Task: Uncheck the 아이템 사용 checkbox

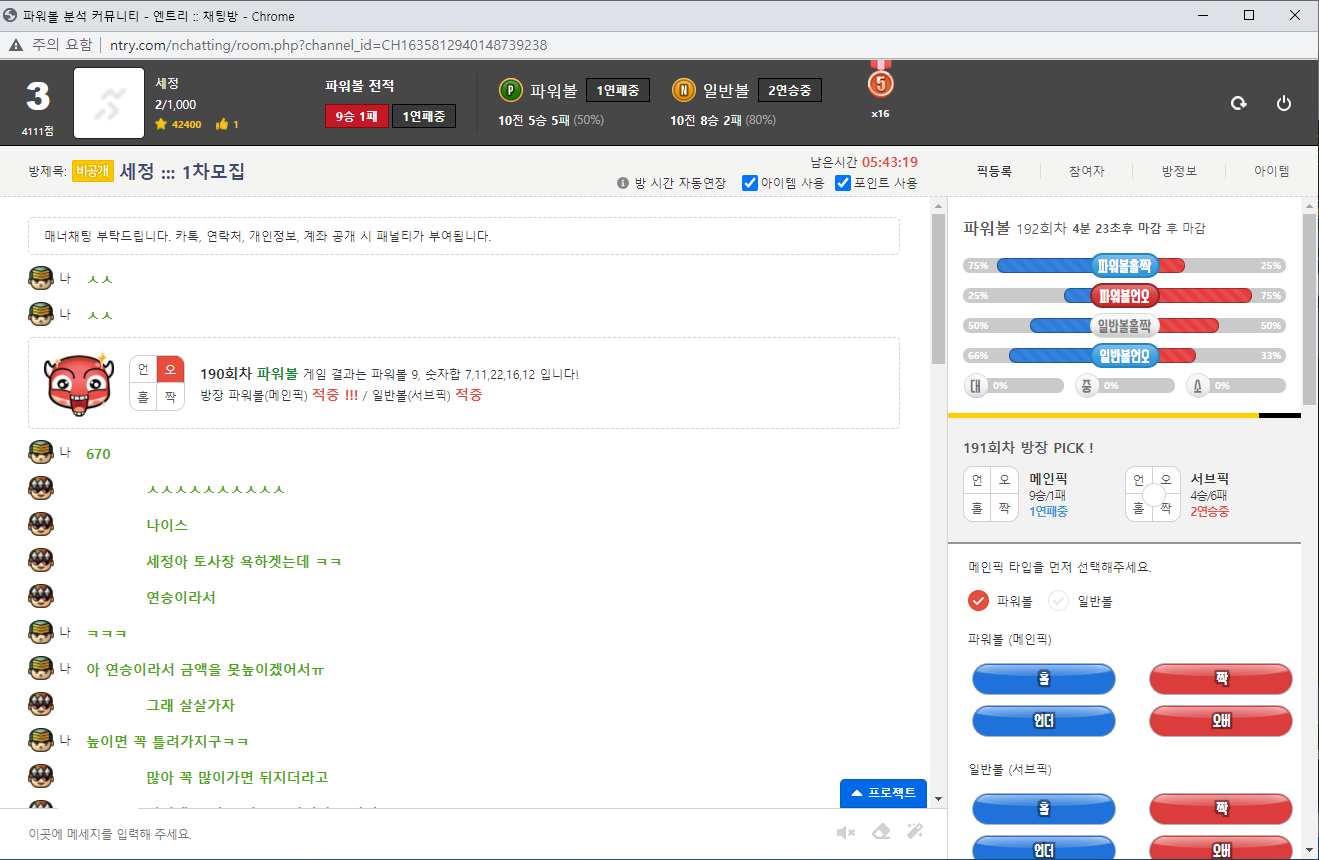Action: 750,183
